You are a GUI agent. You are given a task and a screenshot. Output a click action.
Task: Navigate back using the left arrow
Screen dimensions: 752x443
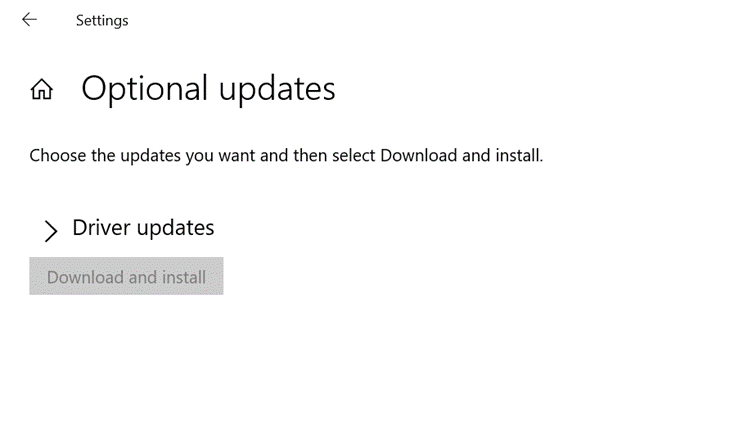[x=29, y=20]
